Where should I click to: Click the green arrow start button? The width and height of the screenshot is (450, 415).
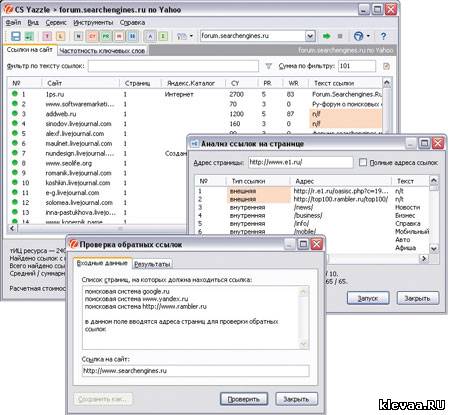327,36
